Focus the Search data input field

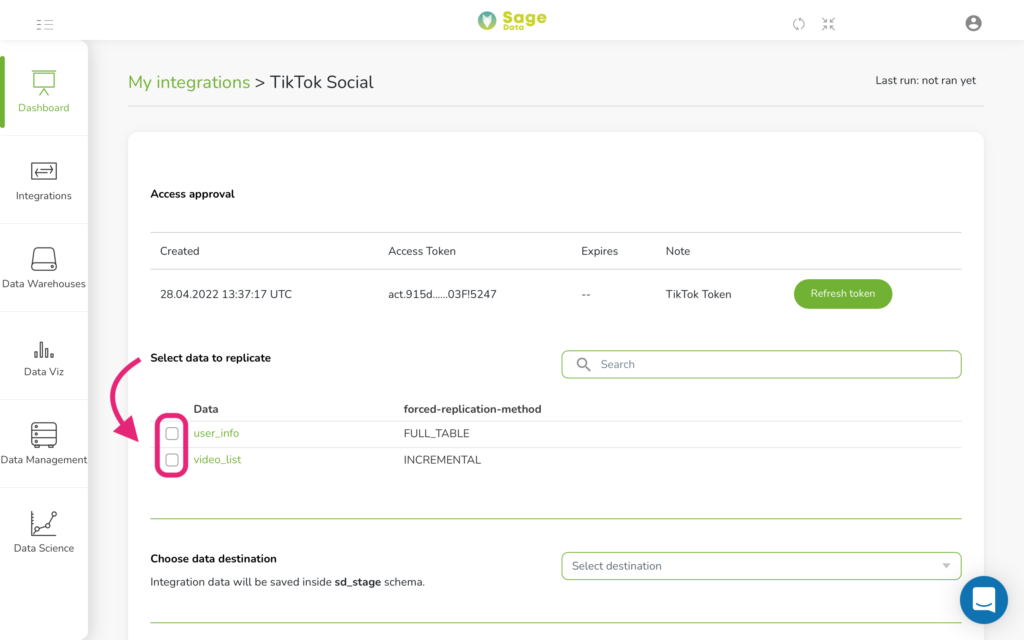tap(761, 364)
